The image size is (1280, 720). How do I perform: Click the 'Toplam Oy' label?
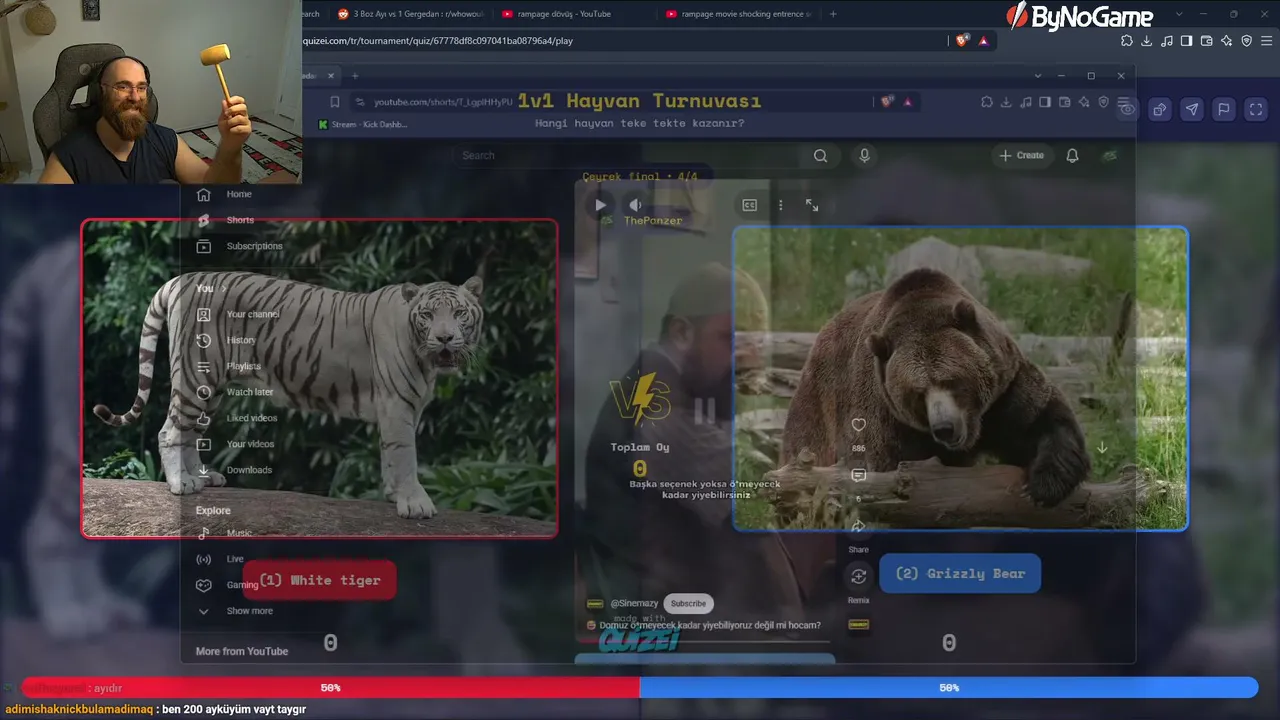640,447
